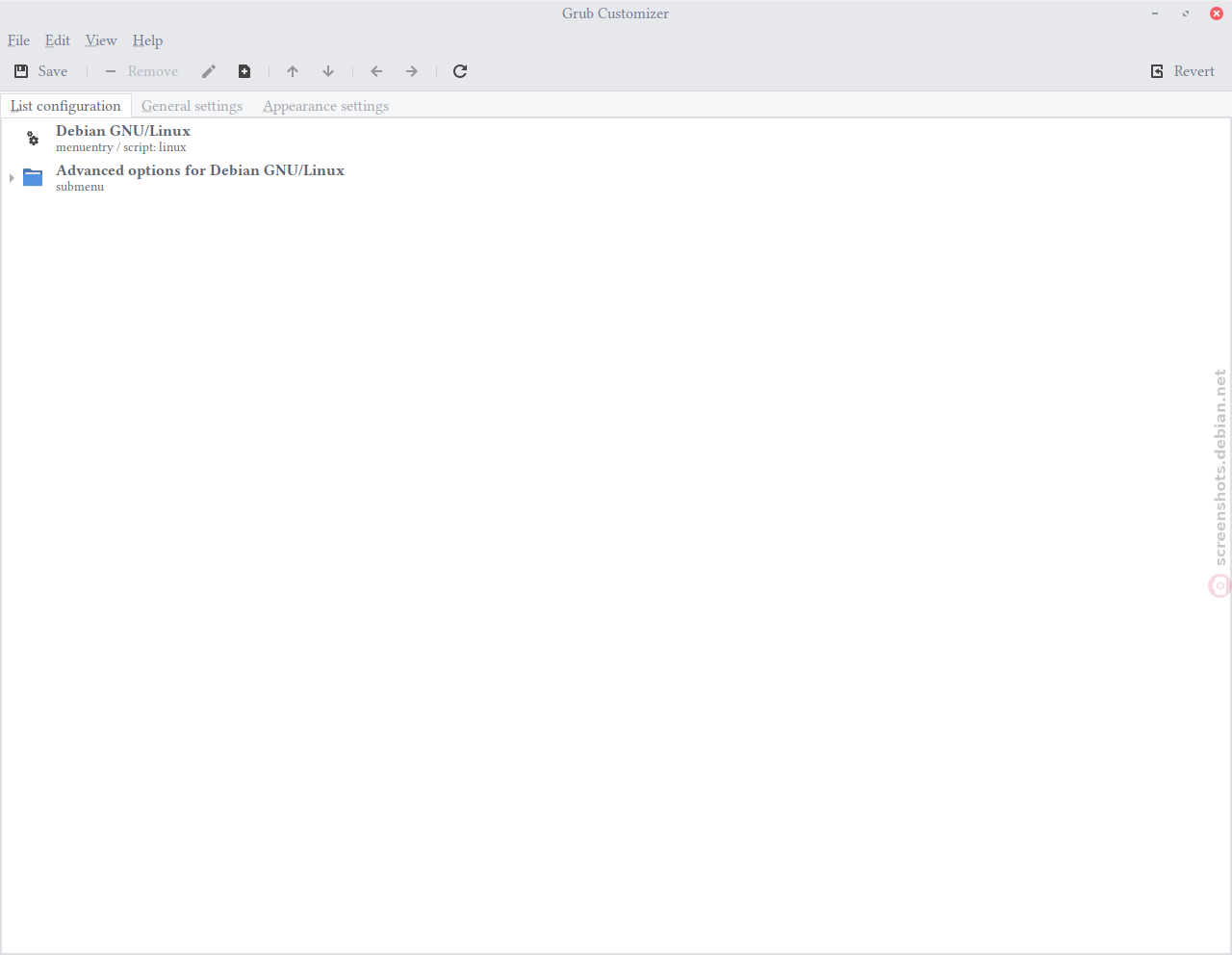The width and height of the screenshot is (1232, 955).
Task: Select the Debian GNU/Linux menuentry
Action: (615, 138)
